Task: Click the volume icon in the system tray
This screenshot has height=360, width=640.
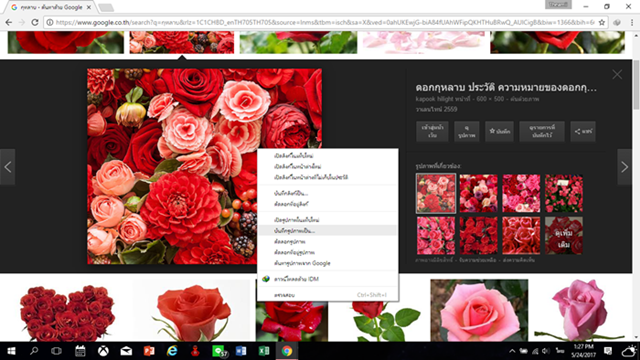Action: [x=546, y=351]
